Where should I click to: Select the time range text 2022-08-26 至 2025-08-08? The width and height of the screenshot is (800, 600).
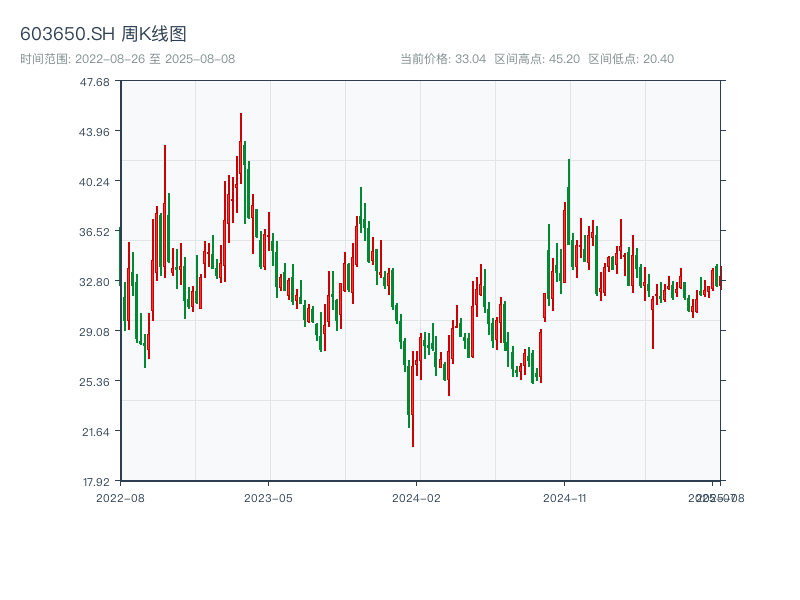[155, 59]
